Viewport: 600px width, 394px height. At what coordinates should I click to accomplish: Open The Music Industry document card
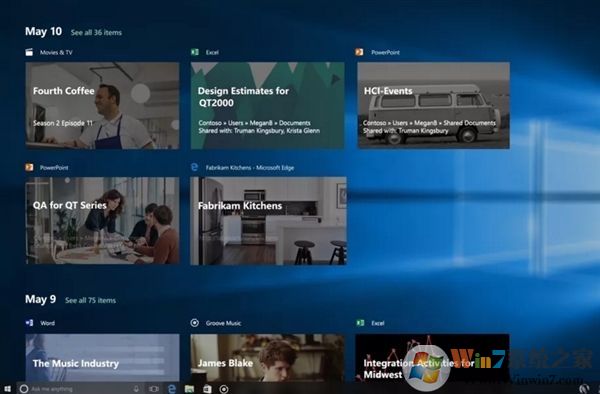[102, 358]
